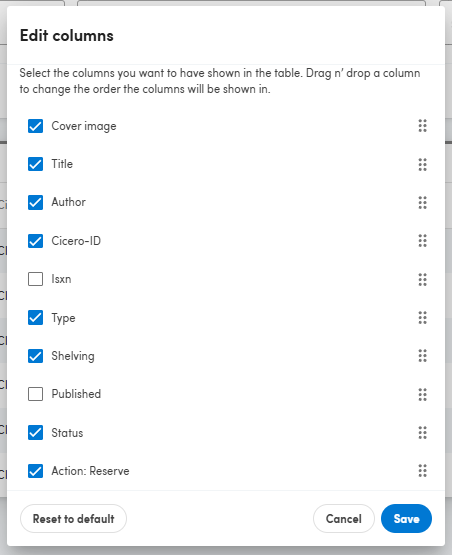Image resolution: width=452 pixels, height=555 pixels.
Task: Select the Published row drag handle
Action: point(422,394)
